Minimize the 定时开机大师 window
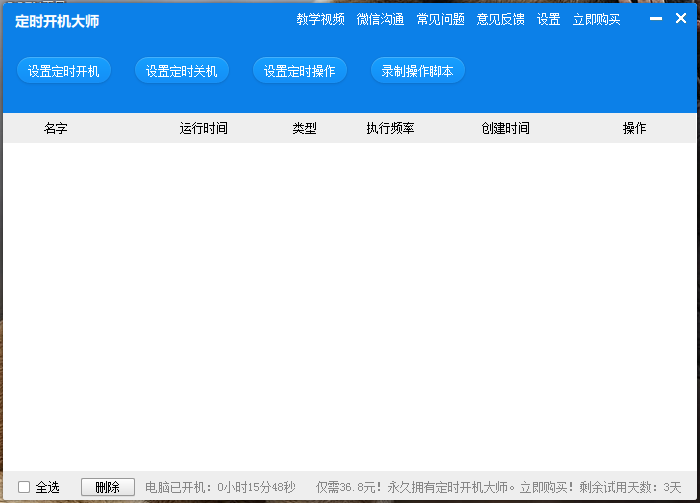This screenshot has height=503, width=700. pos(655,18)
